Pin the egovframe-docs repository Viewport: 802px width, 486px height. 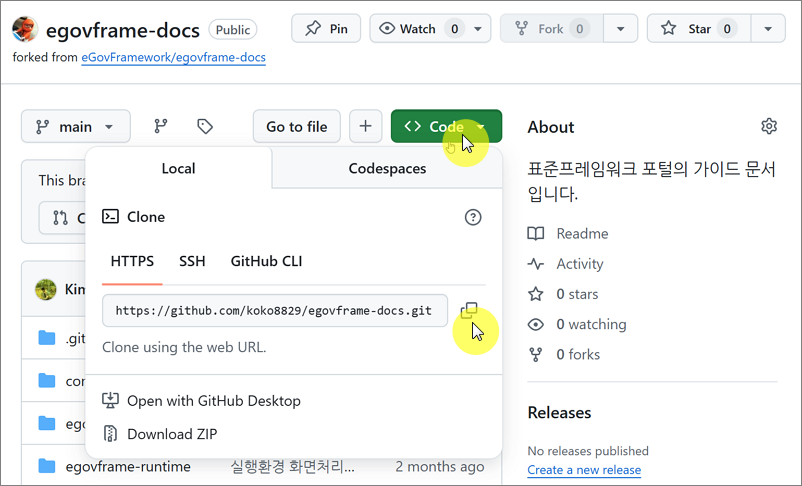point(326,29)
